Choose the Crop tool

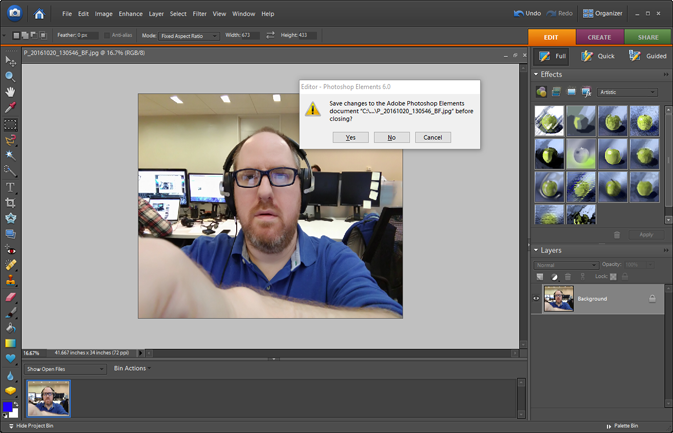[x=11, y=203]
